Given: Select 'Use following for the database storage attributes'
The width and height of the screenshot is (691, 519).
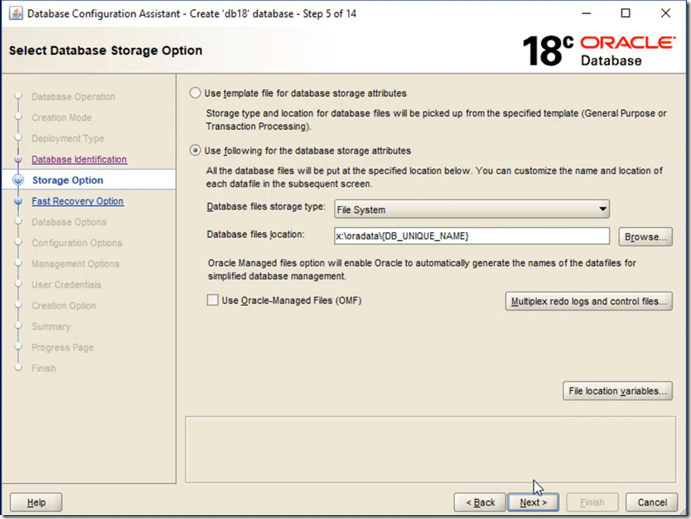Looking at the screenshot, I should point(195,151).
